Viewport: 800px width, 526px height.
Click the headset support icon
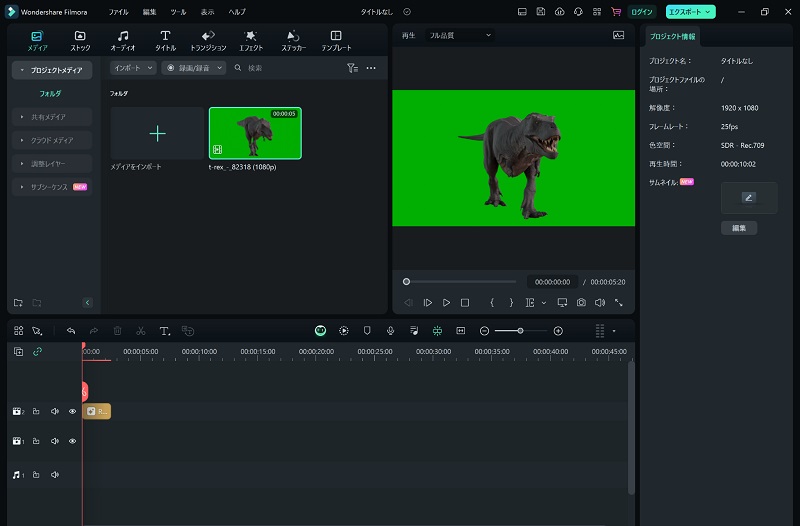point(578,12)
